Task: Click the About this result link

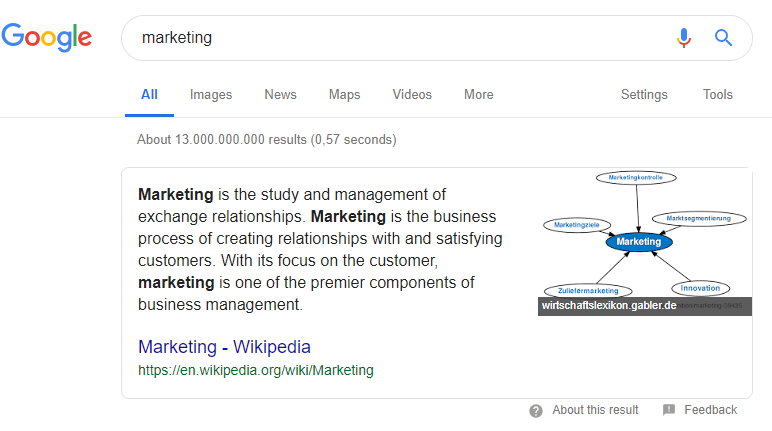Action: point(595,410)
